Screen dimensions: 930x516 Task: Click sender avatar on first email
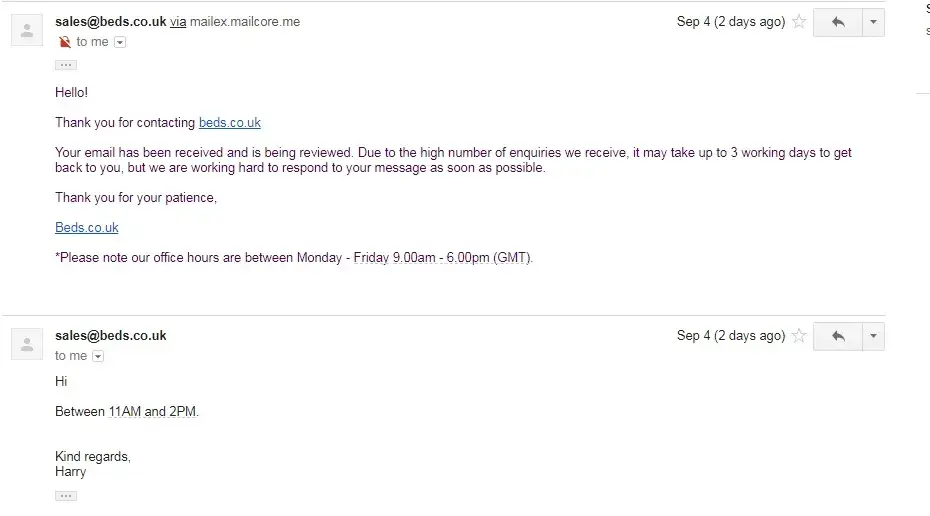[26, 30]
